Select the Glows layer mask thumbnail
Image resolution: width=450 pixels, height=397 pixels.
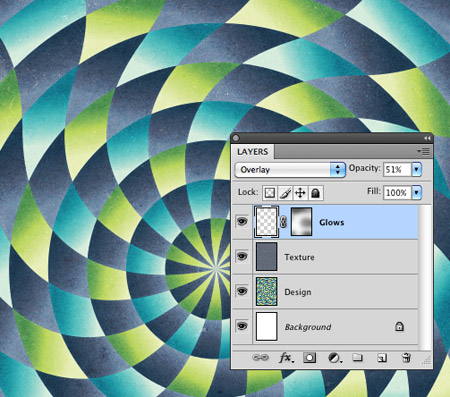[302, 222]
